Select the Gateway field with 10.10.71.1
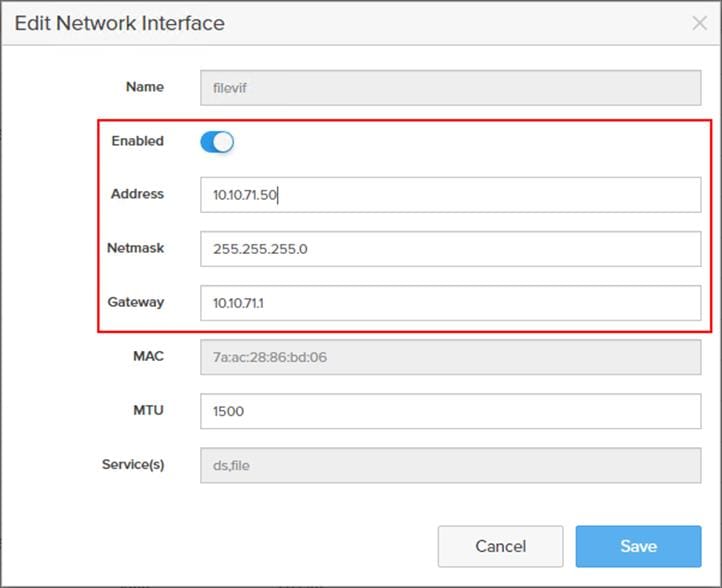The width and height of the screenshot is (722, 588). (x=450, y=303)
